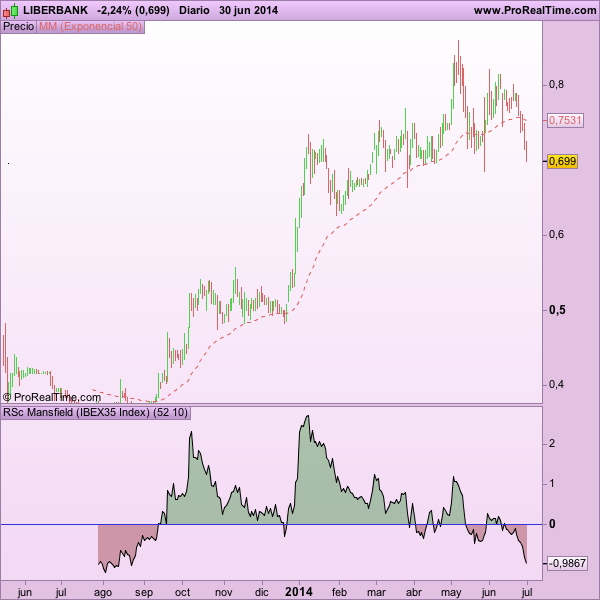This screenshot has height=600, width=600.
Task: Click the 0,7531 moving average price tag
Action: pos(565,121)
